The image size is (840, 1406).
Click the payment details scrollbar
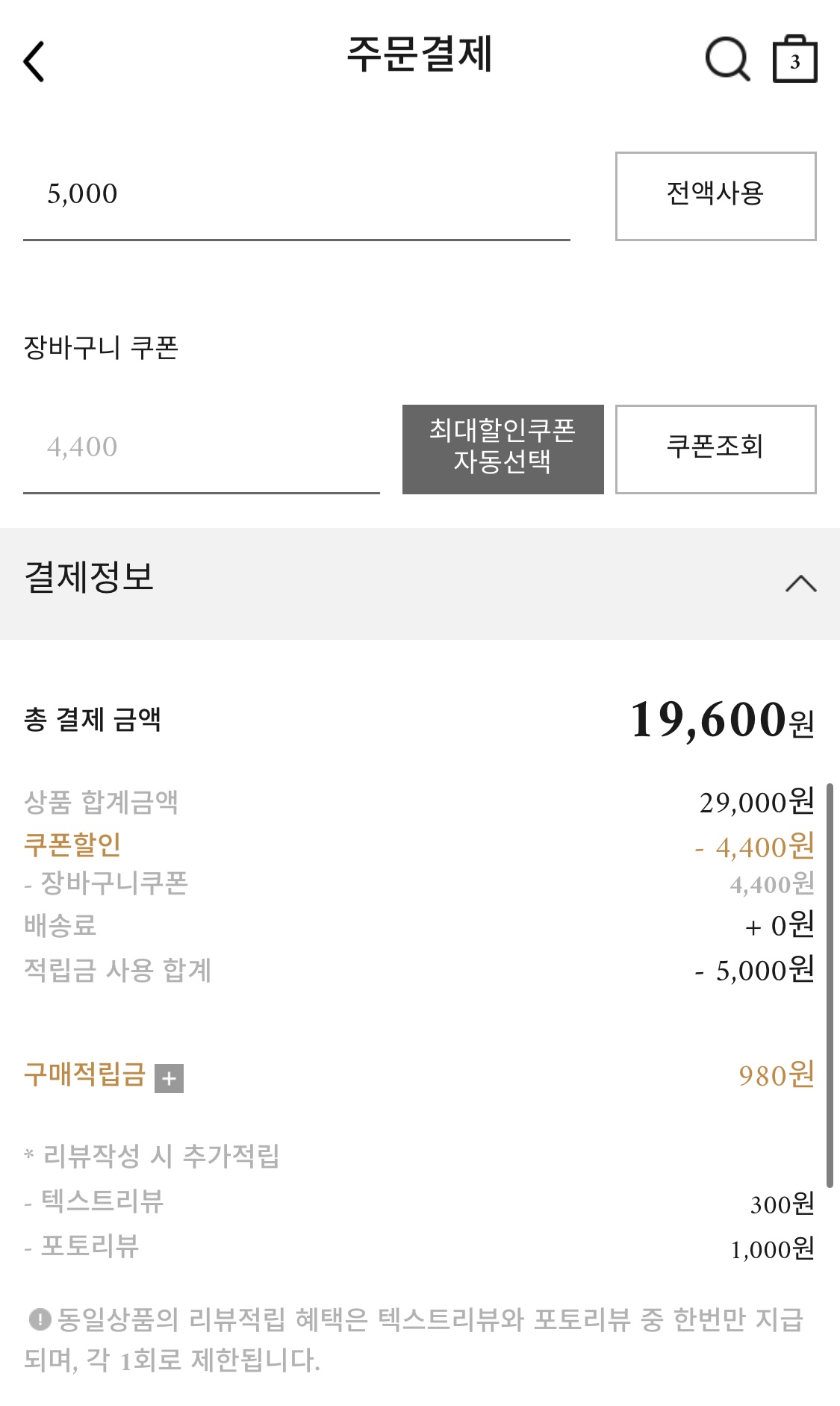830,984
